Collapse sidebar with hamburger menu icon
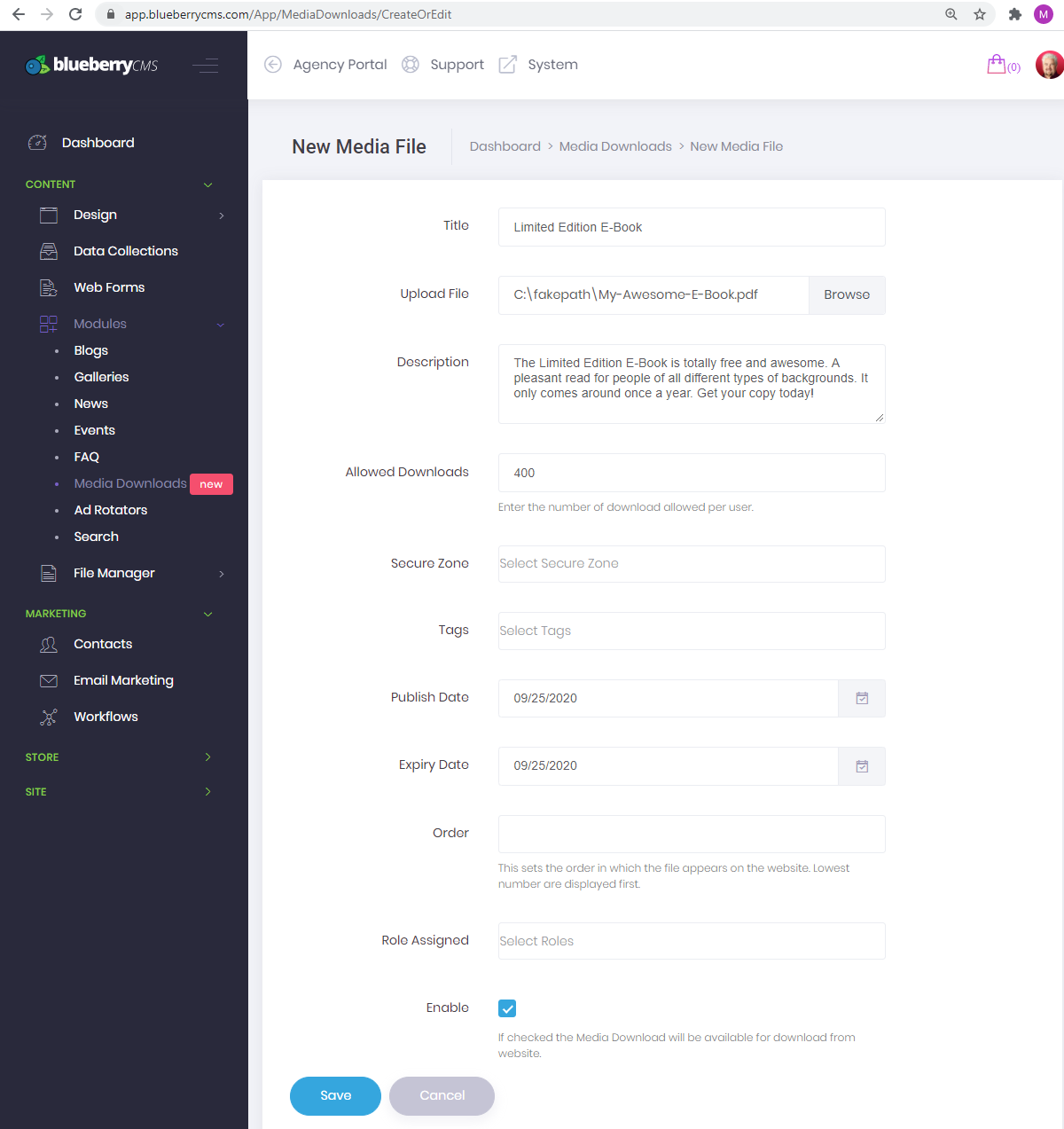This screenshot has height=1129, width=1064. pyautogui.click(x=205, y=66)
